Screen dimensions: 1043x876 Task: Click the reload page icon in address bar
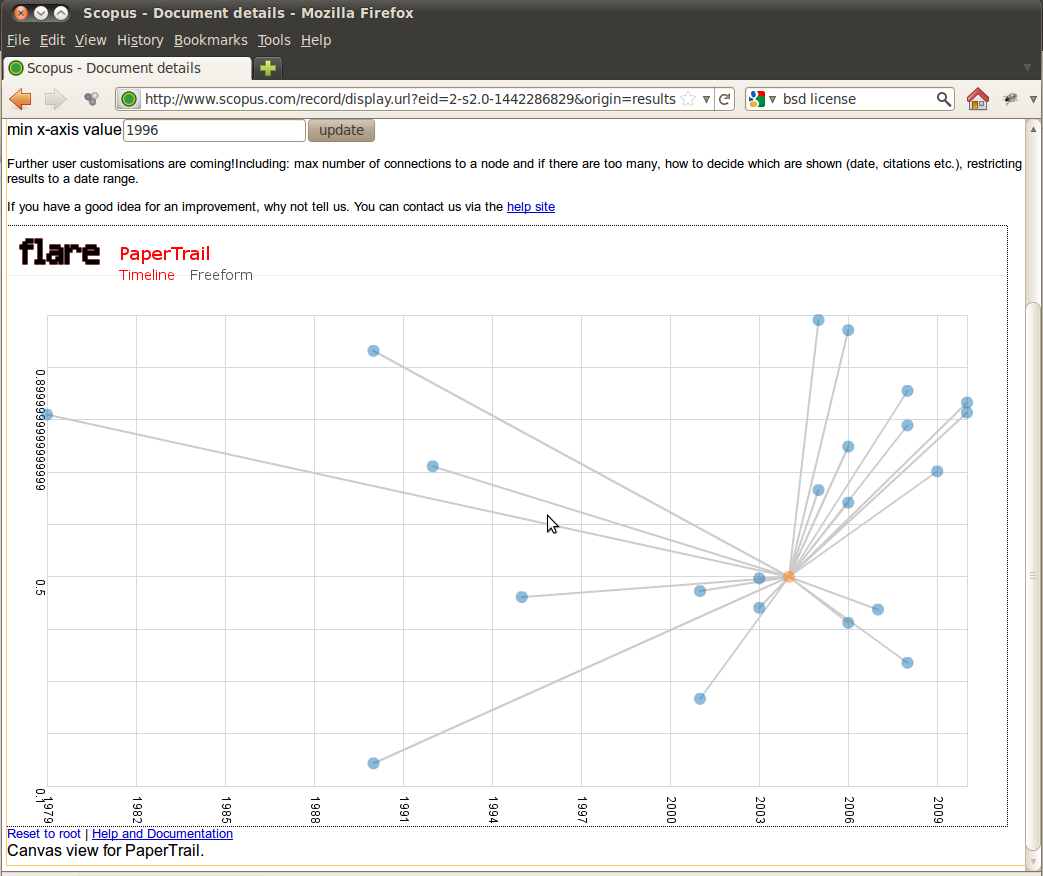[725, 99]
